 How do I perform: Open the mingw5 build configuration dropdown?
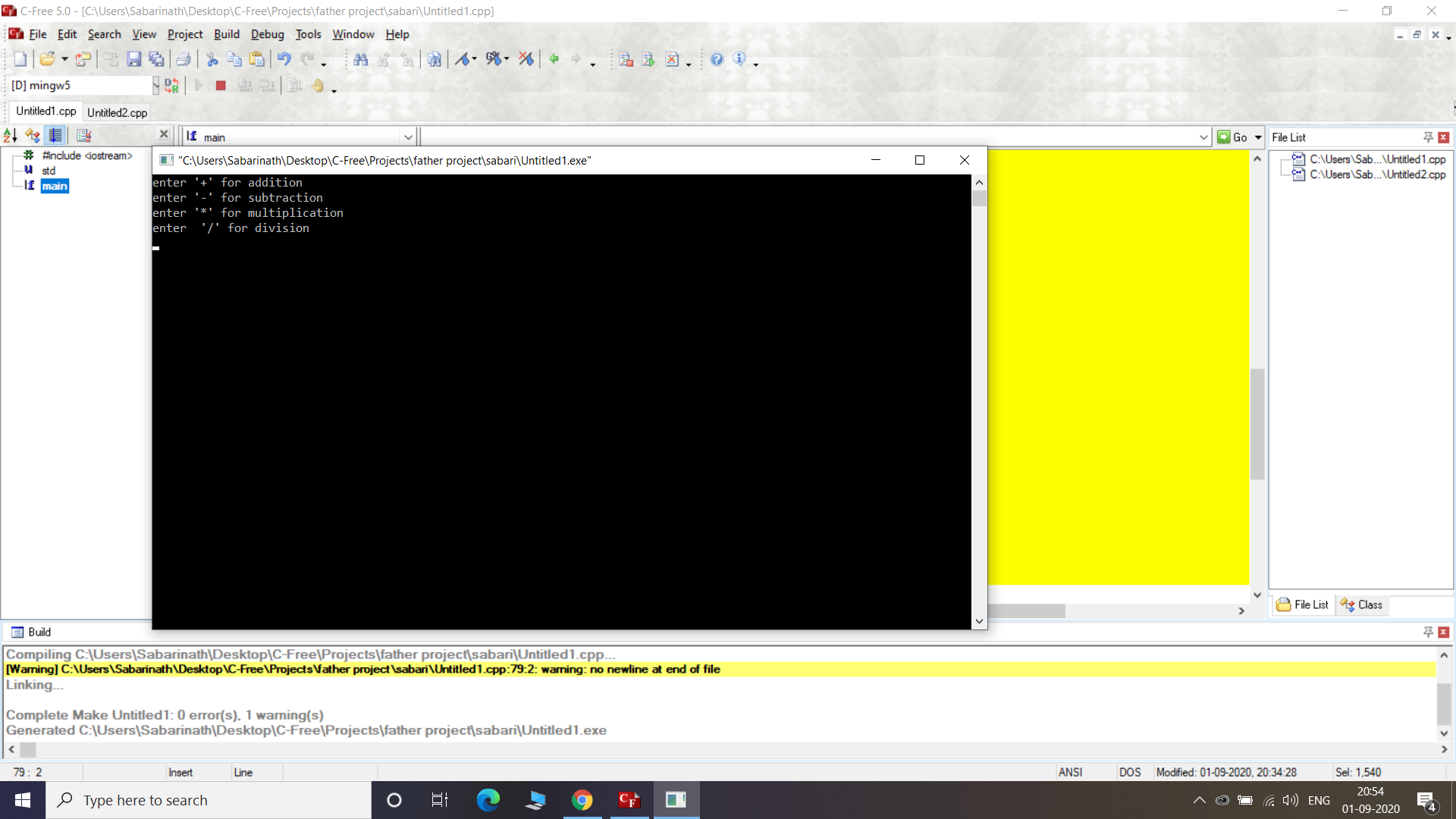pos(157,85)
